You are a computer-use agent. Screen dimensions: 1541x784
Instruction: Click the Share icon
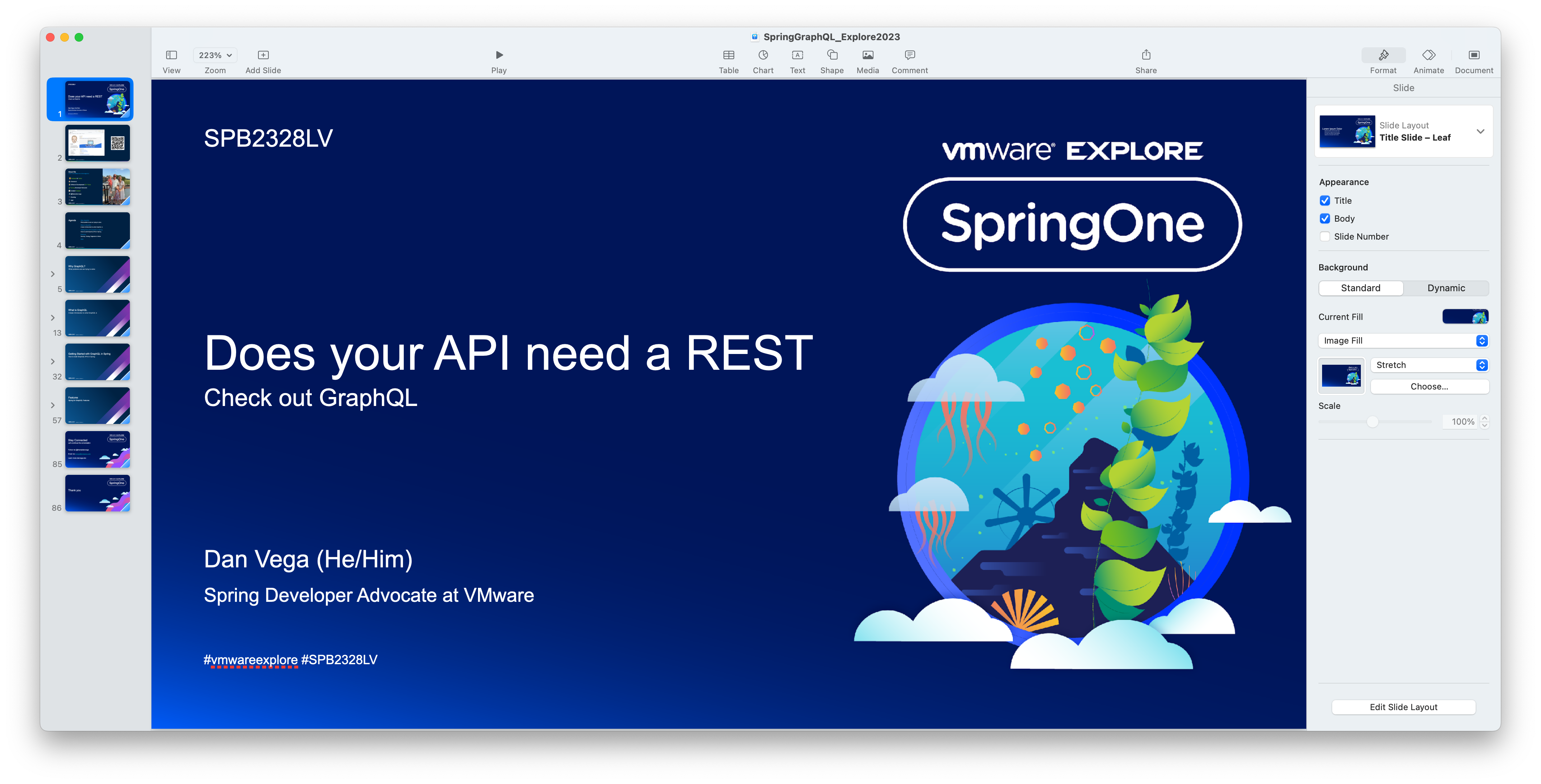click(x=1146, y=55)
